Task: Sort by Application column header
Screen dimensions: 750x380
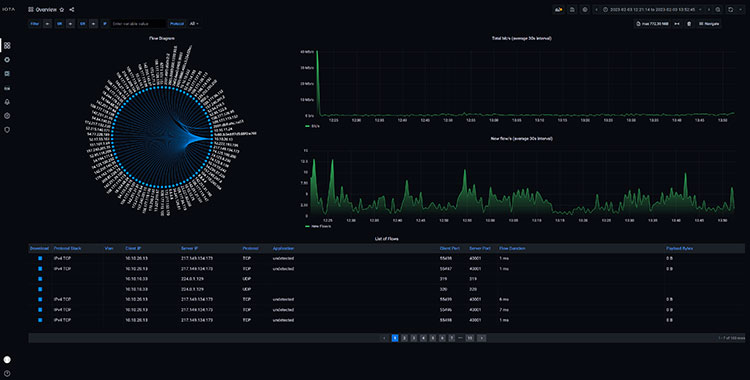Action: pyautogui.click(x=283, y=248)
